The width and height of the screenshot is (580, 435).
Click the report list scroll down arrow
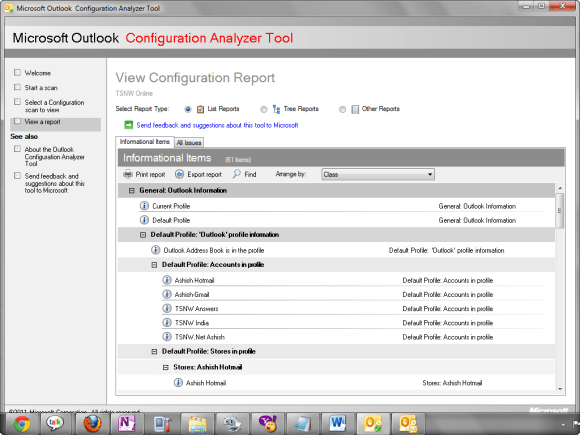[559, 389]
